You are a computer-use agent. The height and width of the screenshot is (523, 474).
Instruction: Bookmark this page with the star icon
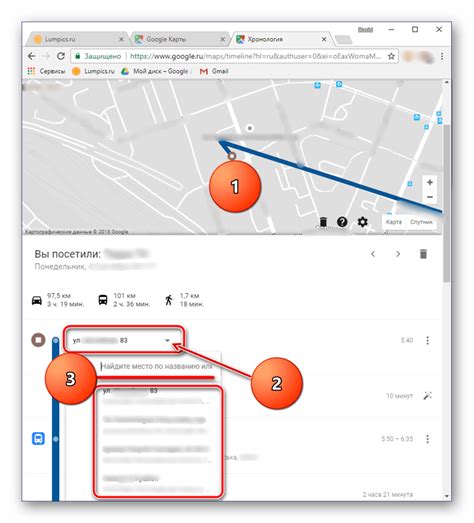(x=391, y=56)
